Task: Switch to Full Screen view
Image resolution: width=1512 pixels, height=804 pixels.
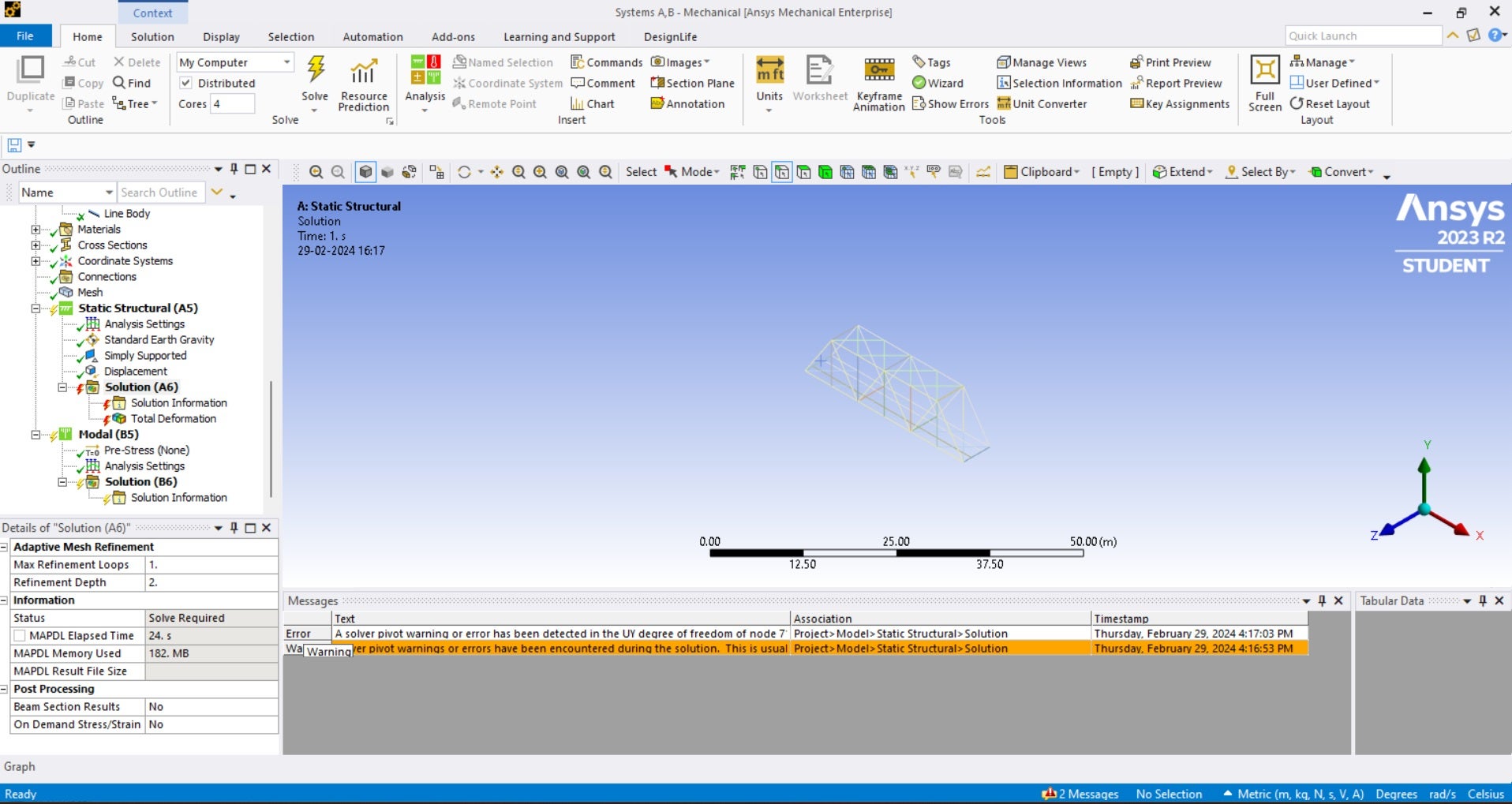Action: click(x=1264, y=71)
